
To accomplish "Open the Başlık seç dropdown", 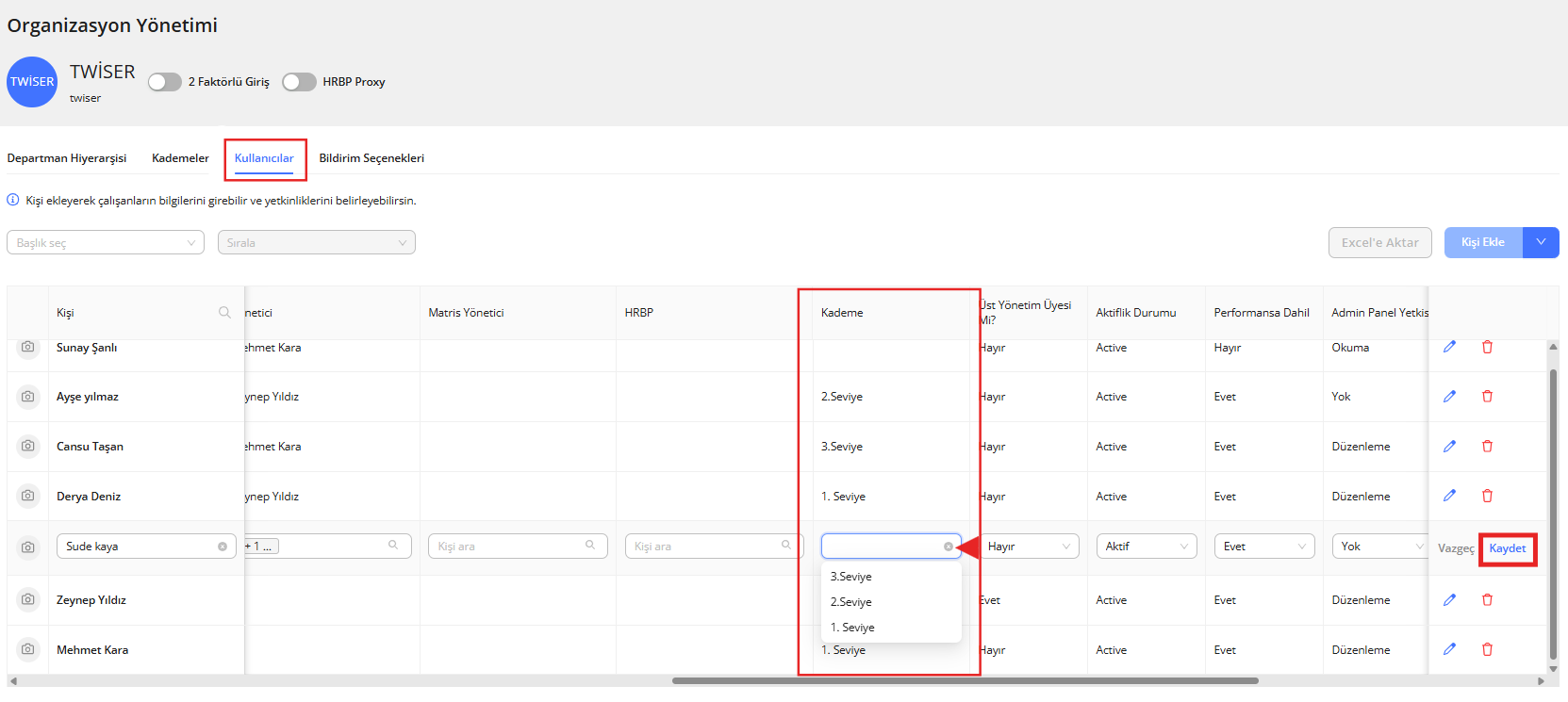I will 106,242.
